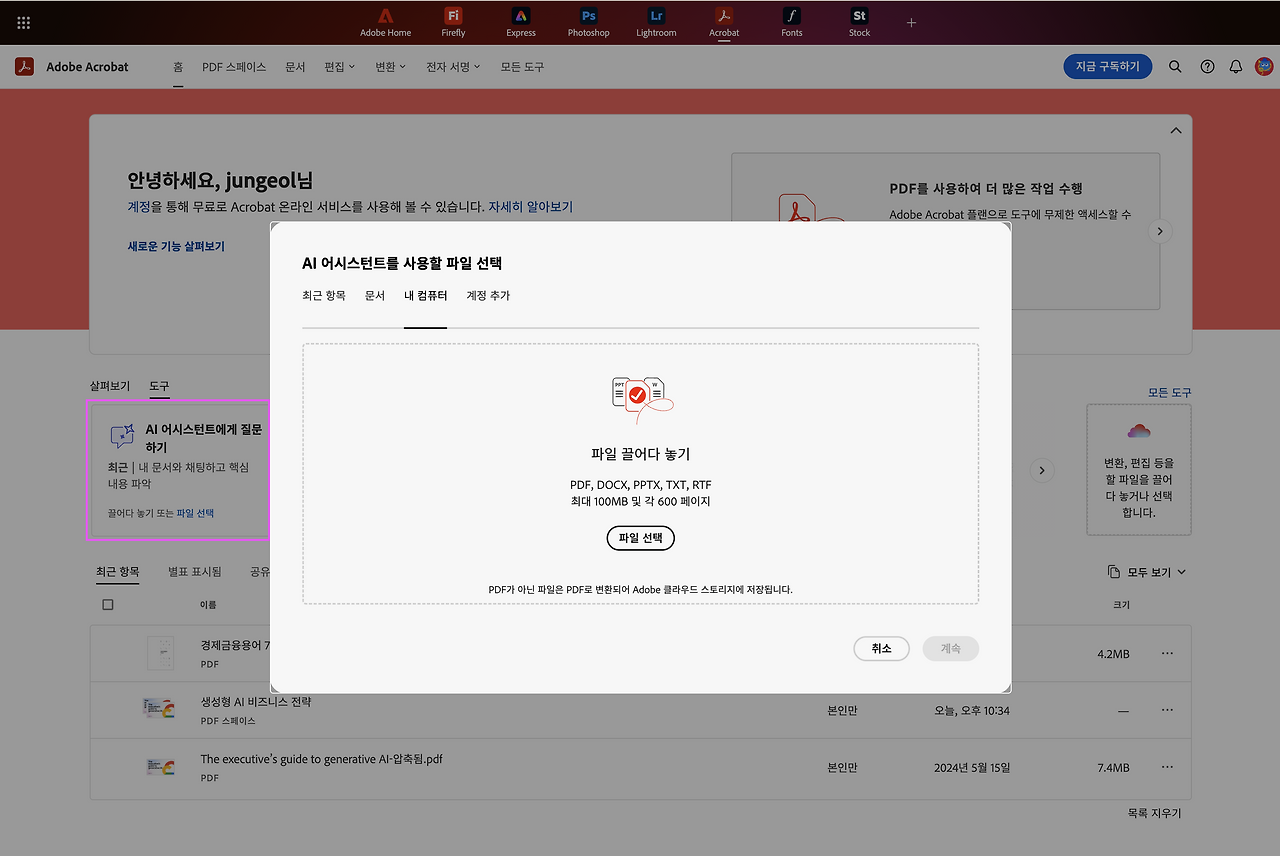The width and height of the screenshot is (1280, 856).
Task: Launch Adobe Express from the app bar
Action: [521, 23]
